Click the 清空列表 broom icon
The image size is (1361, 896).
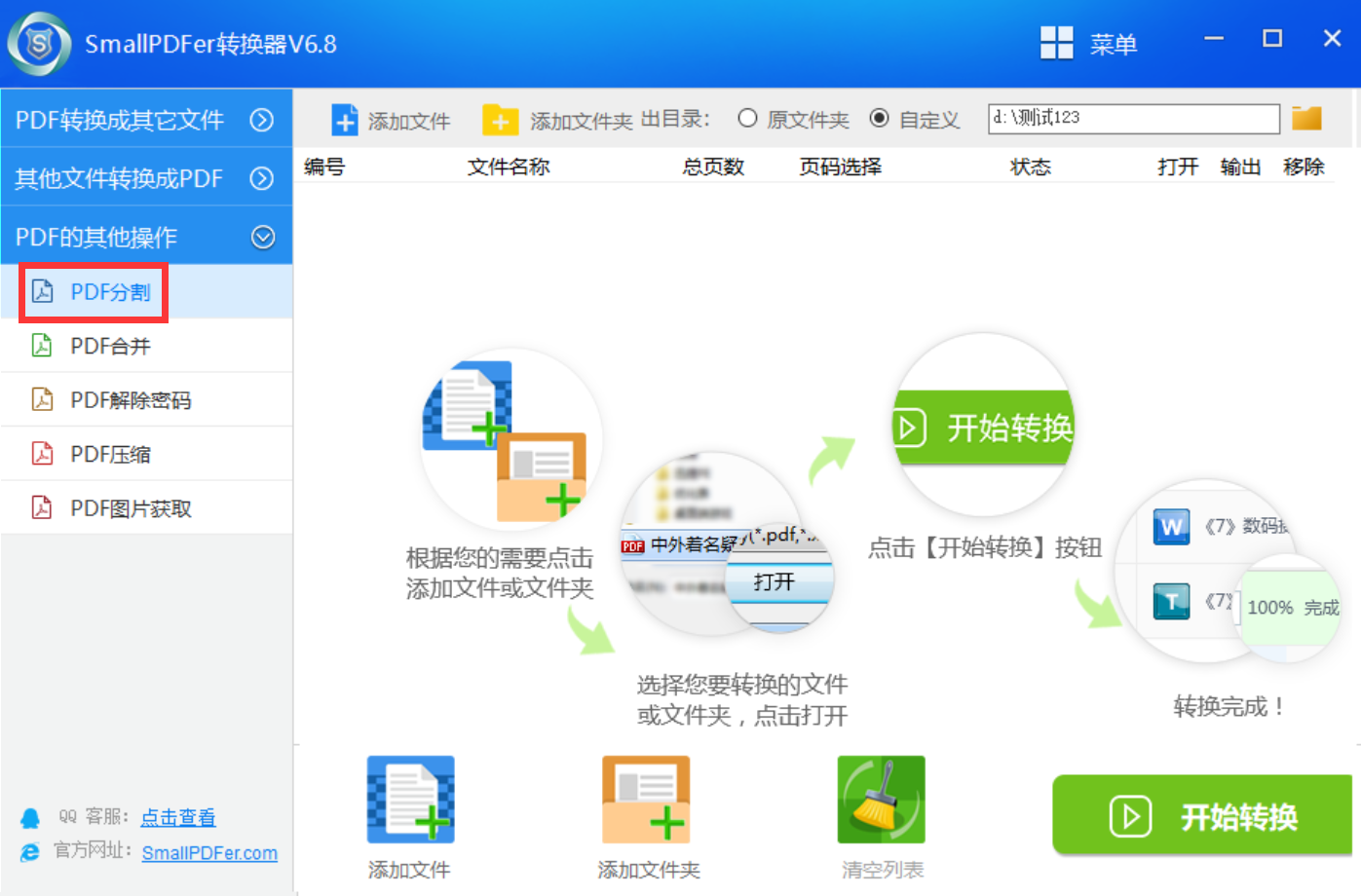click(x=881, y=800)
